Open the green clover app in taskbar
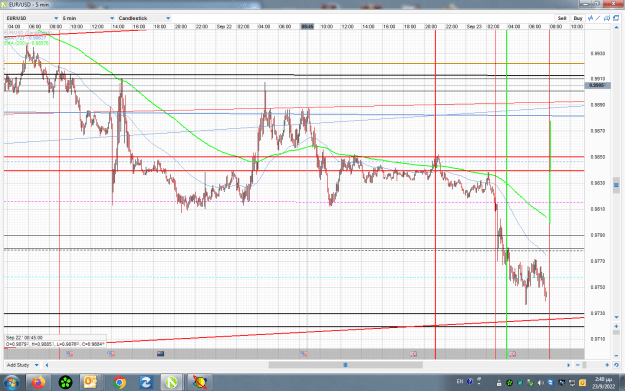625x391 pixels. (x=65, y=383)
